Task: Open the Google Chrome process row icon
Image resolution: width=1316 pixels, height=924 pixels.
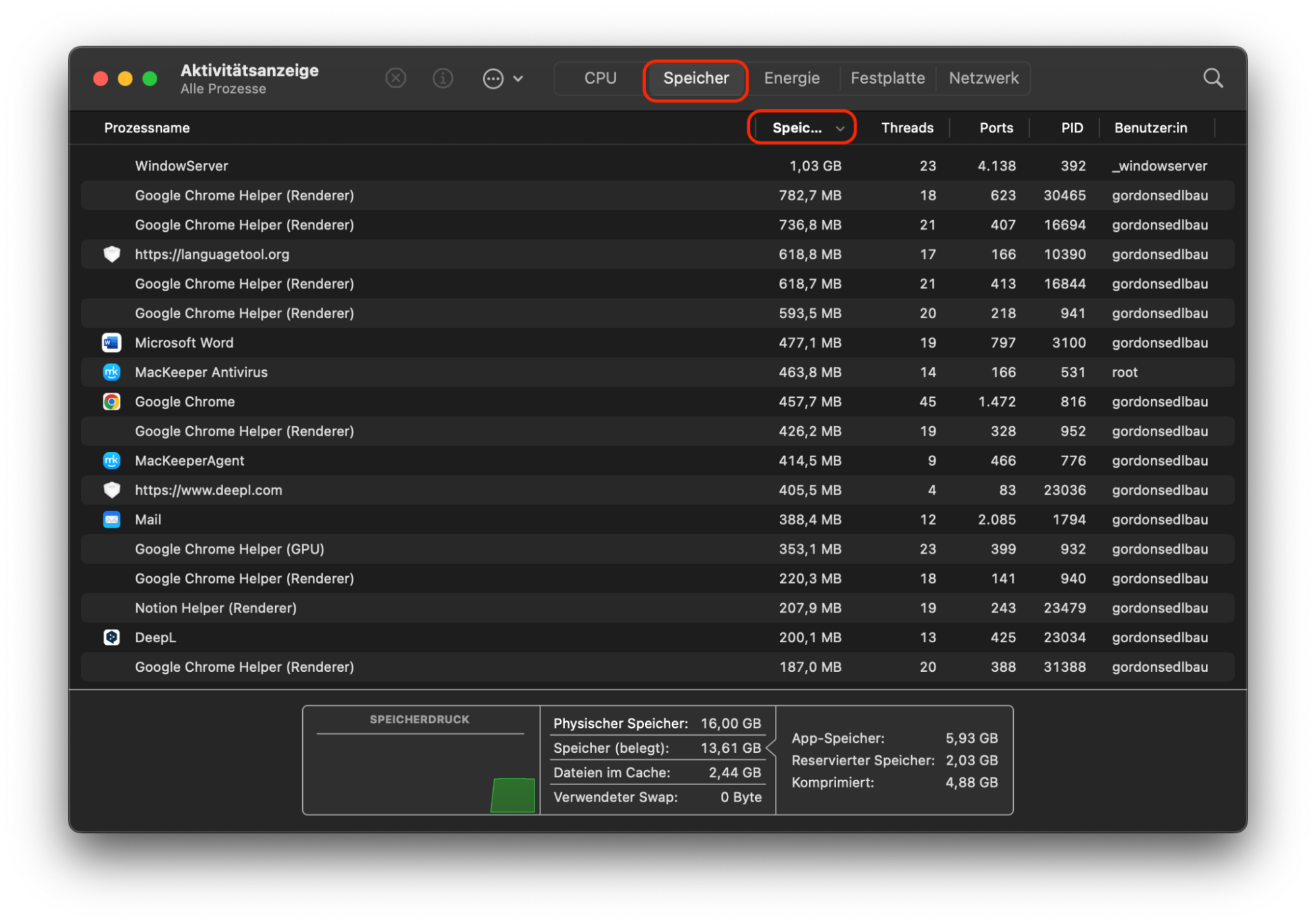Action: 112,401
